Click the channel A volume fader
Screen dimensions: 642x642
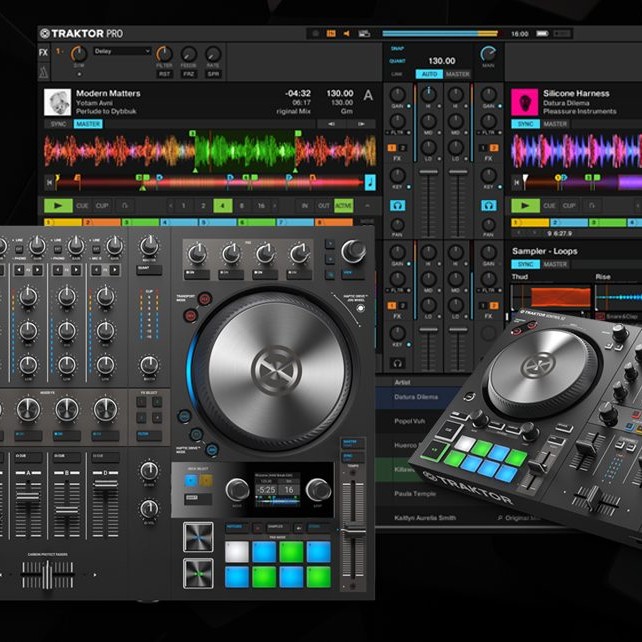click(428, 173)
